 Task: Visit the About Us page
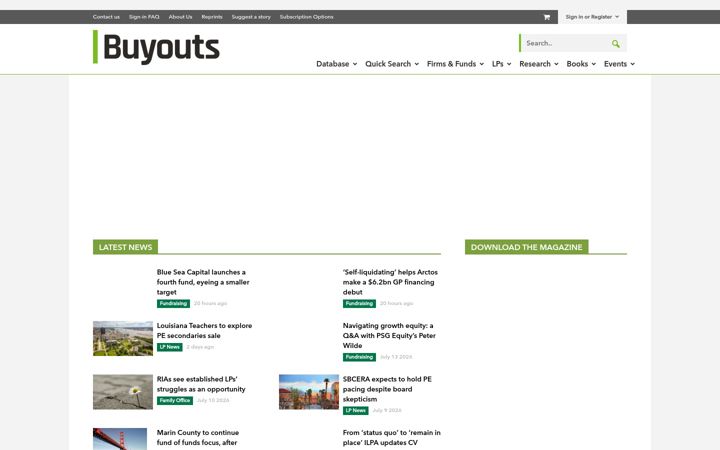click(x=180, y=17)
